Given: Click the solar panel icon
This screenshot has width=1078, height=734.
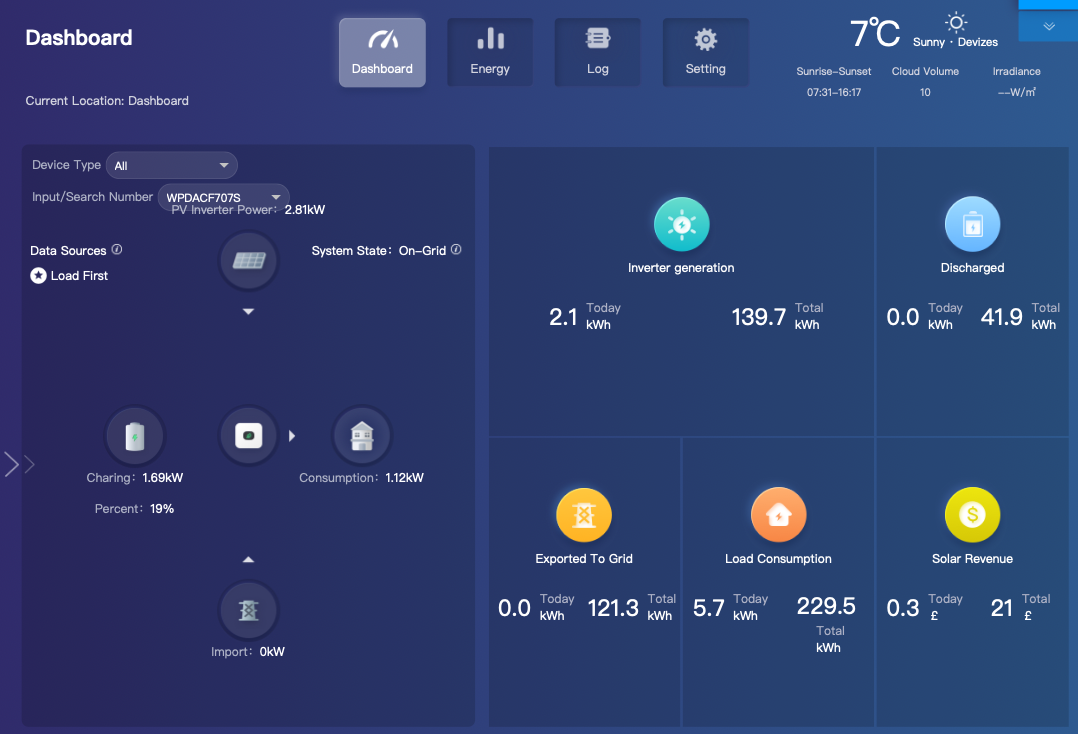Looking at the screenshot, I should (x=249, y=260).
